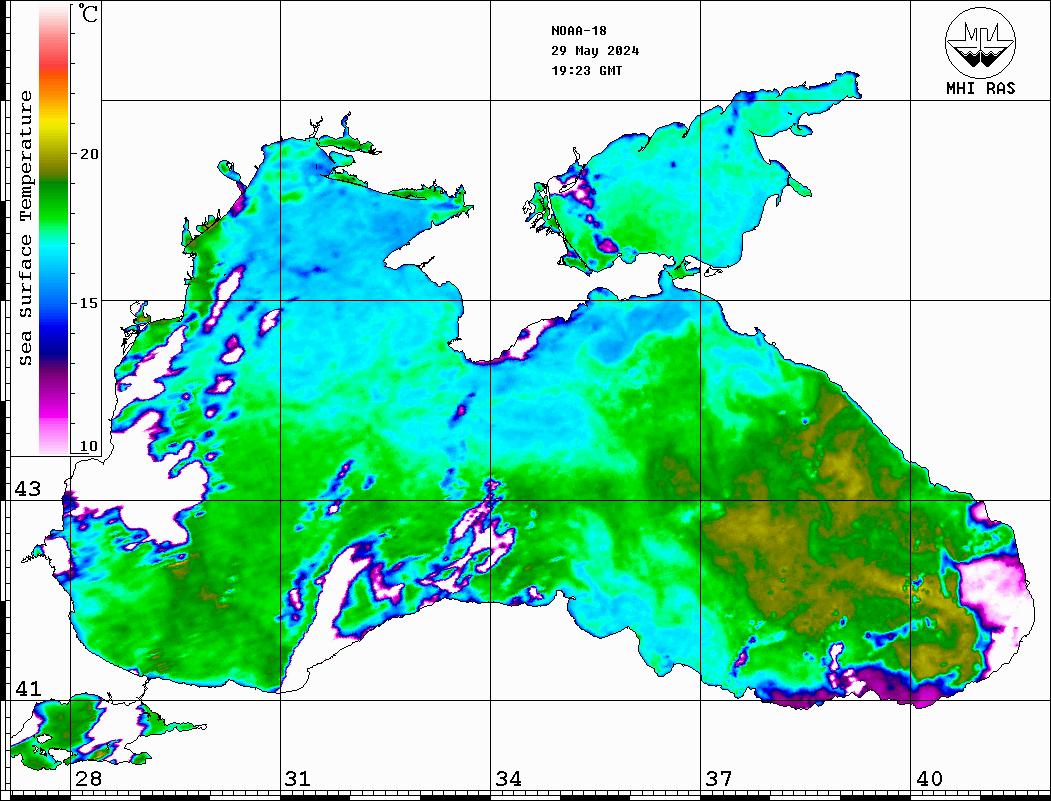Click longitude label 31
The width and height of the screenshot is (1051, 801).
298,779
